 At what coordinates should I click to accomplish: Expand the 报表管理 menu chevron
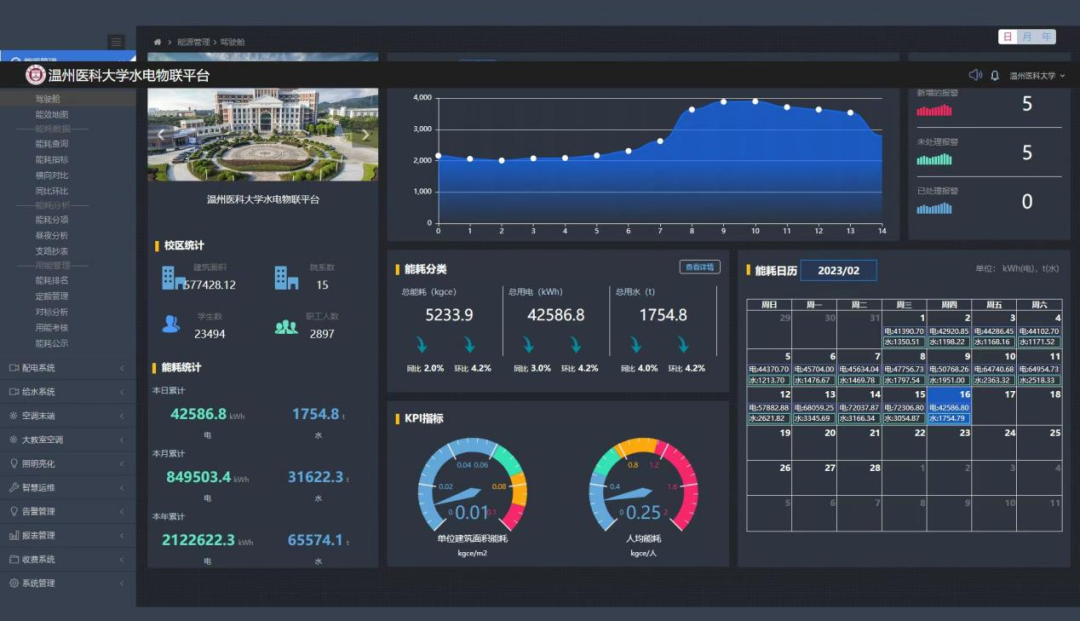click(122, 536)
